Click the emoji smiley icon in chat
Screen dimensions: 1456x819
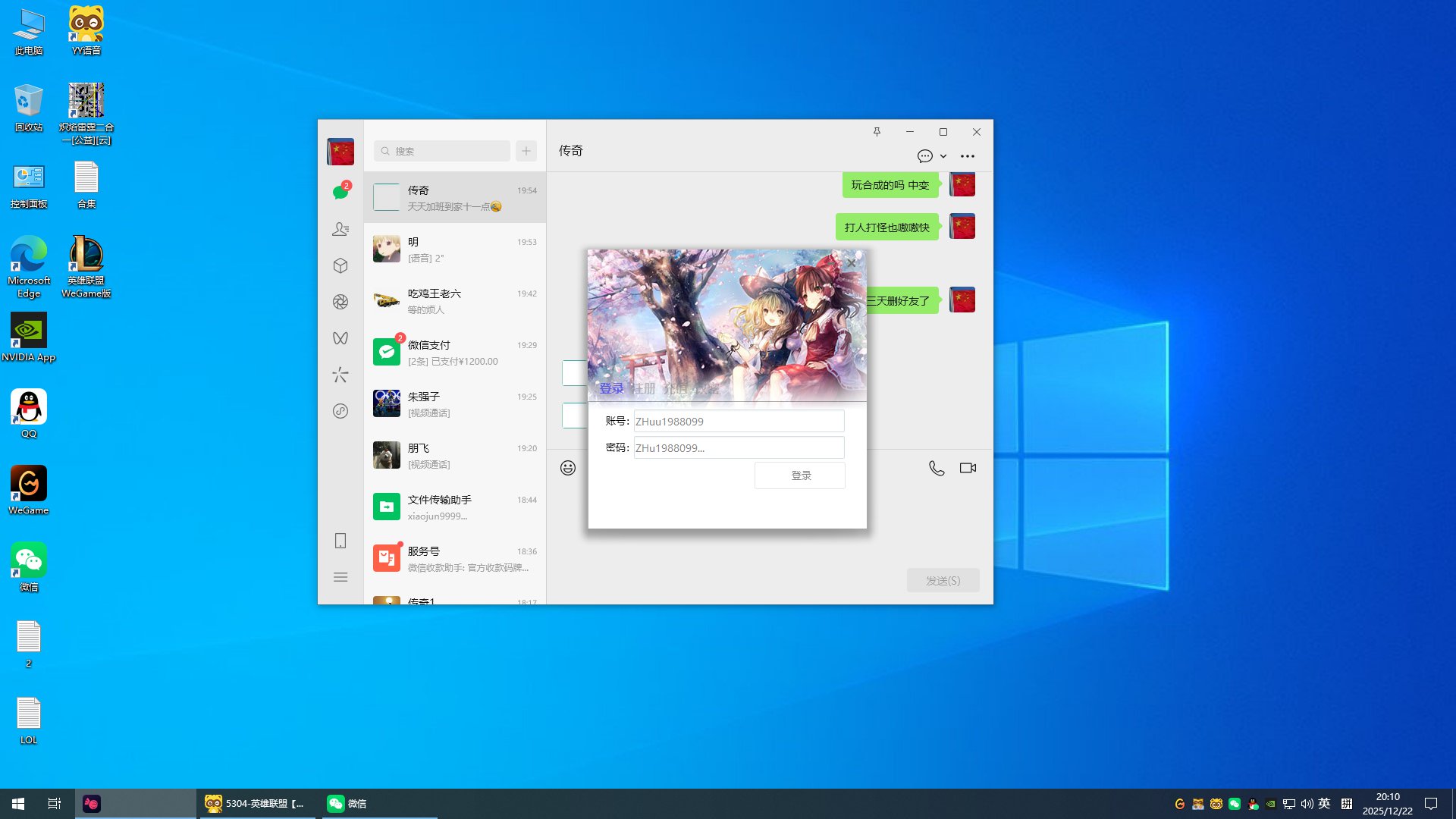tap(568, 468)
